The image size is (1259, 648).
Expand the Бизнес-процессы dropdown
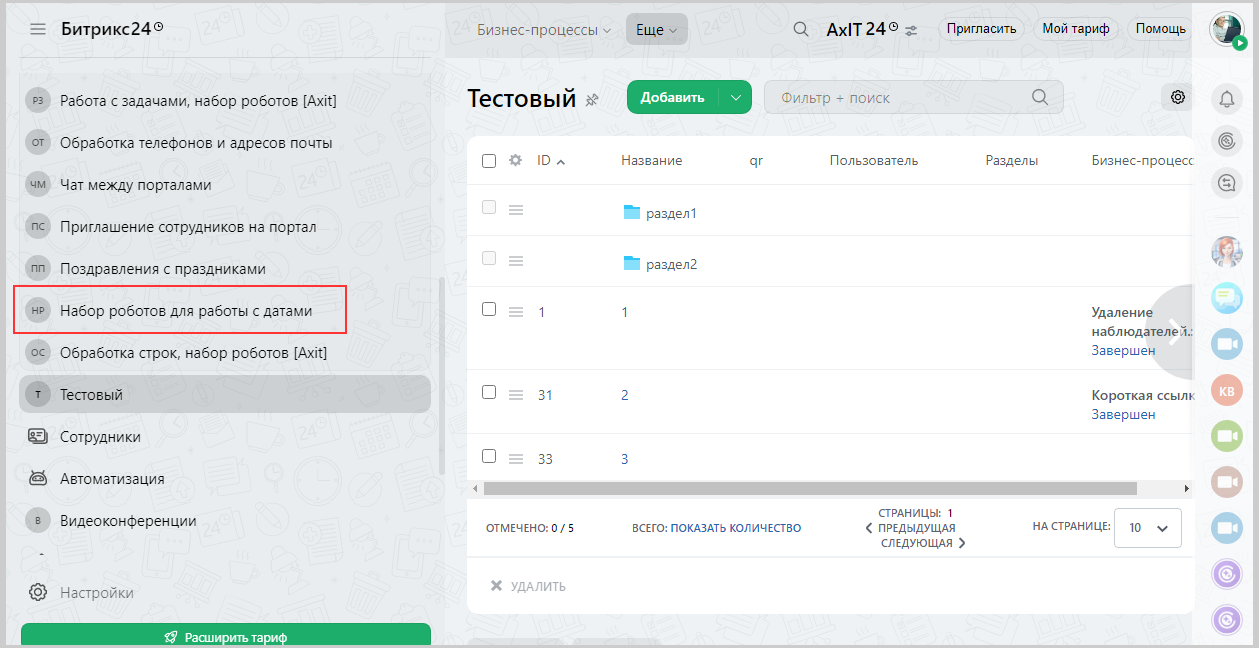click(x=544, y=30)
